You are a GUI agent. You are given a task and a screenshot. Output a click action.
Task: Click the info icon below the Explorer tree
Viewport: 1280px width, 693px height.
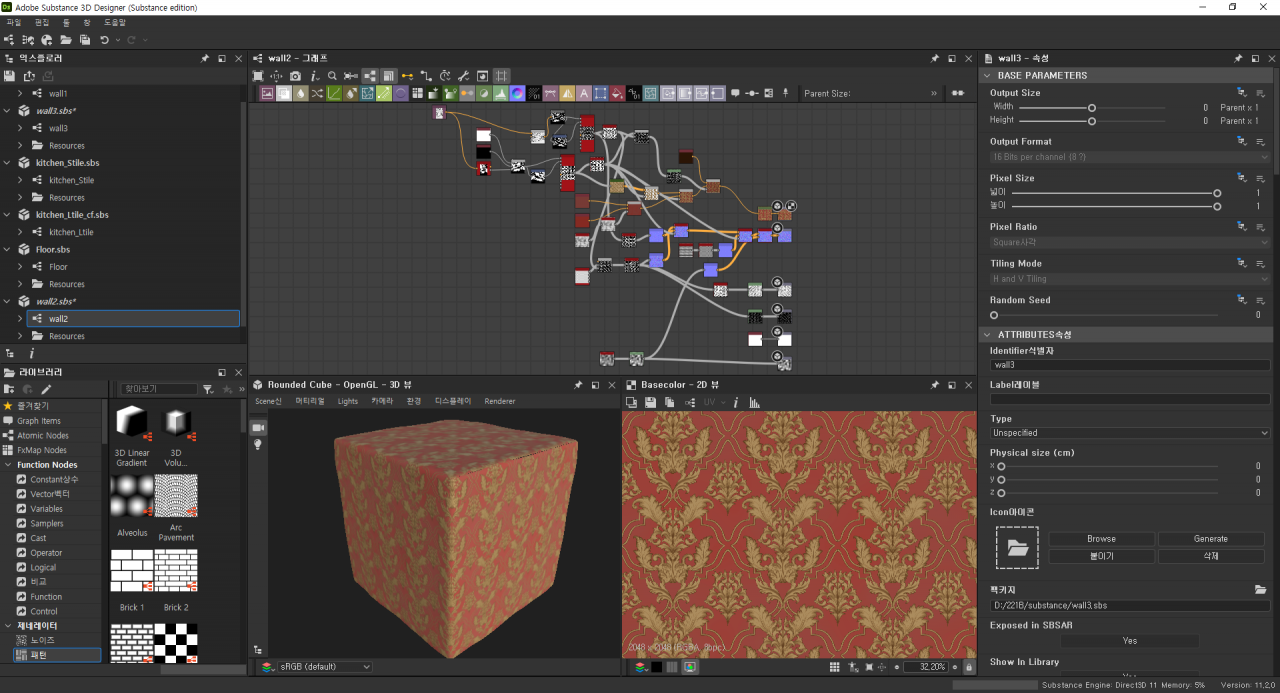(x=31, y=353)
